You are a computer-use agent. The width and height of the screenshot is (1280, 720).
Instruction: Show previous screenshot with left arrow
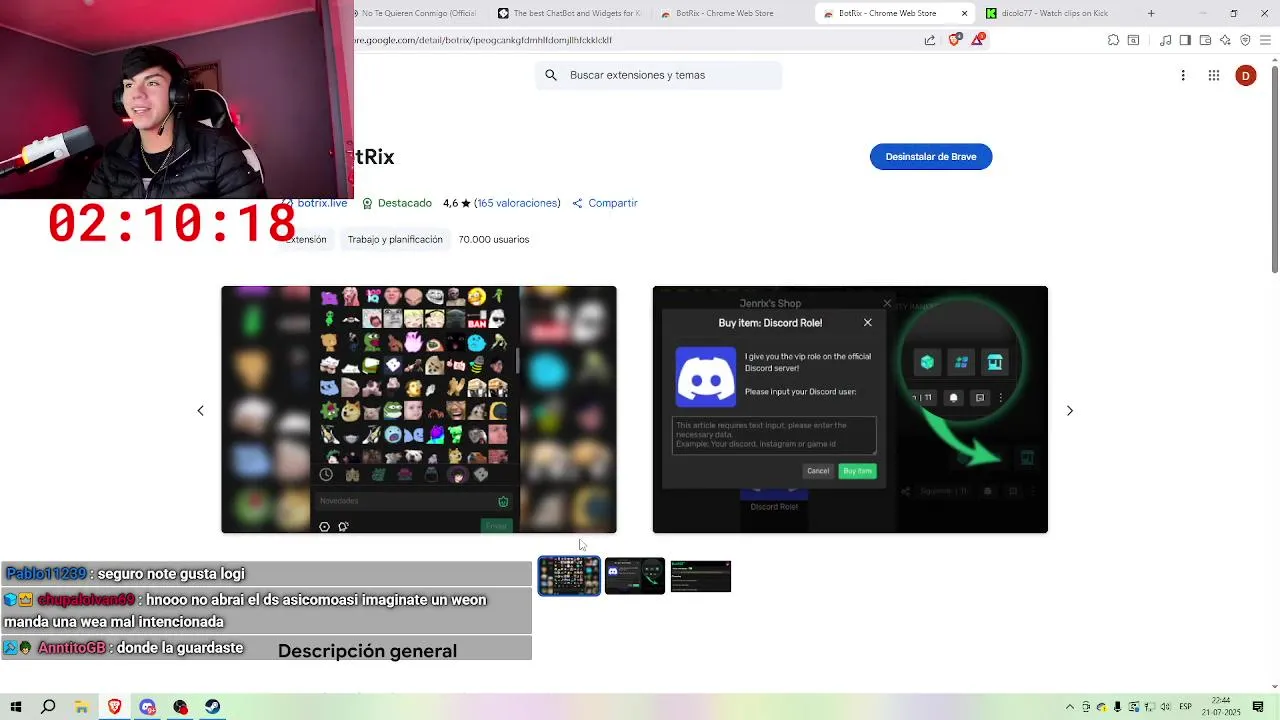[x=200, y=410]
